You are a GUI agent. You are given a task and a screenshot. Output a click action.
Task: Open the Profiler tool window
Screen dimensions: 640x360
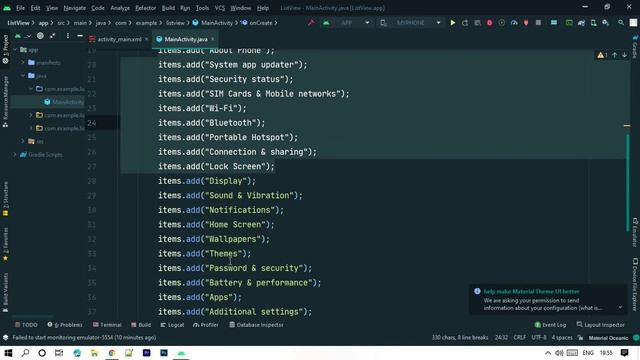206,325
